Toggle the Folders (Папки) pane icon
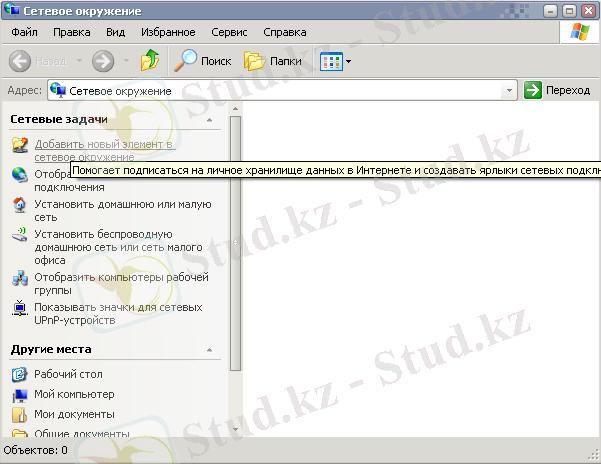 pyautogui.click(x=255, y=61)
